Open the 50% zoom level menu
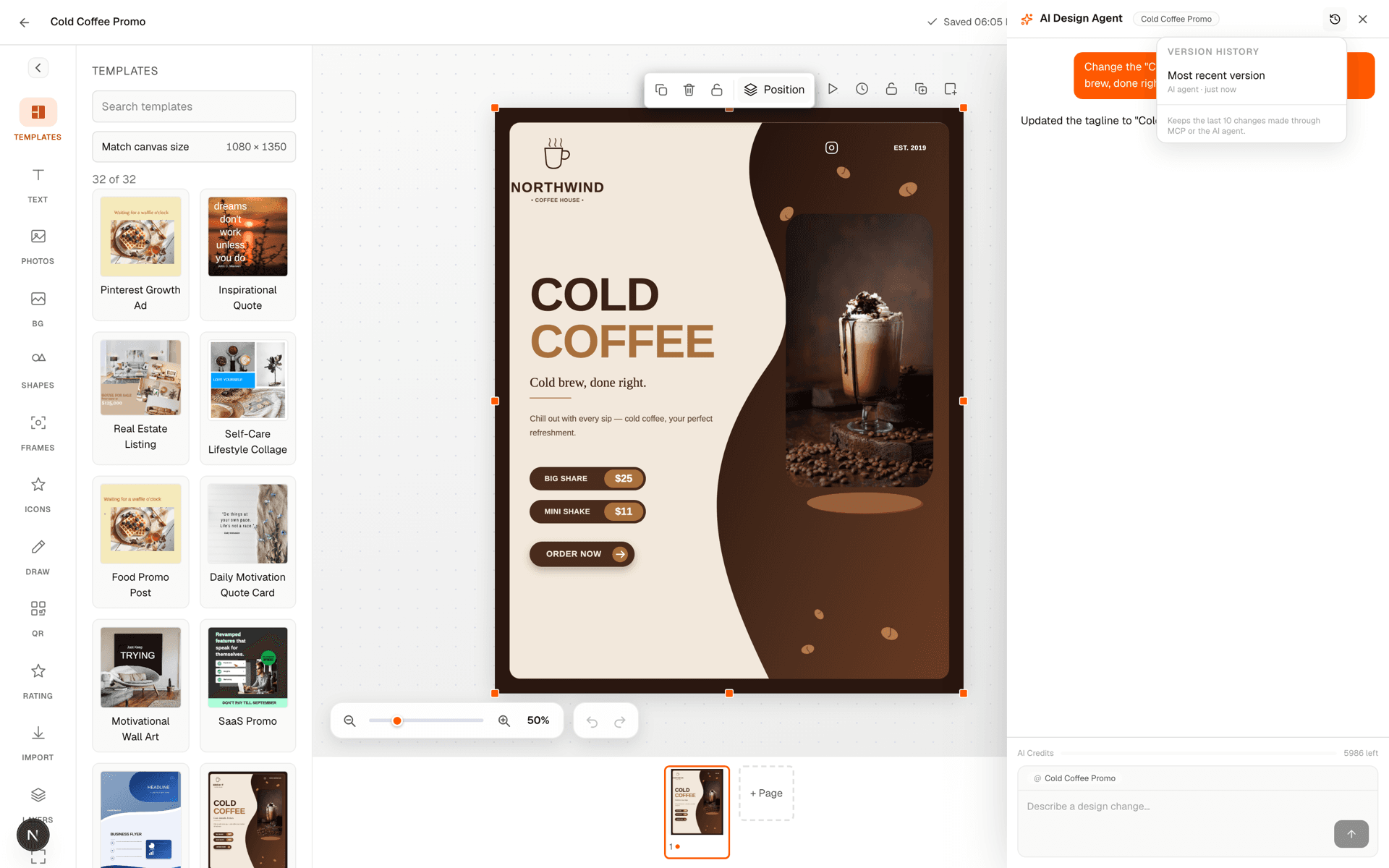The height and width of the screenshot is (868, 1389). click(538, 720)
